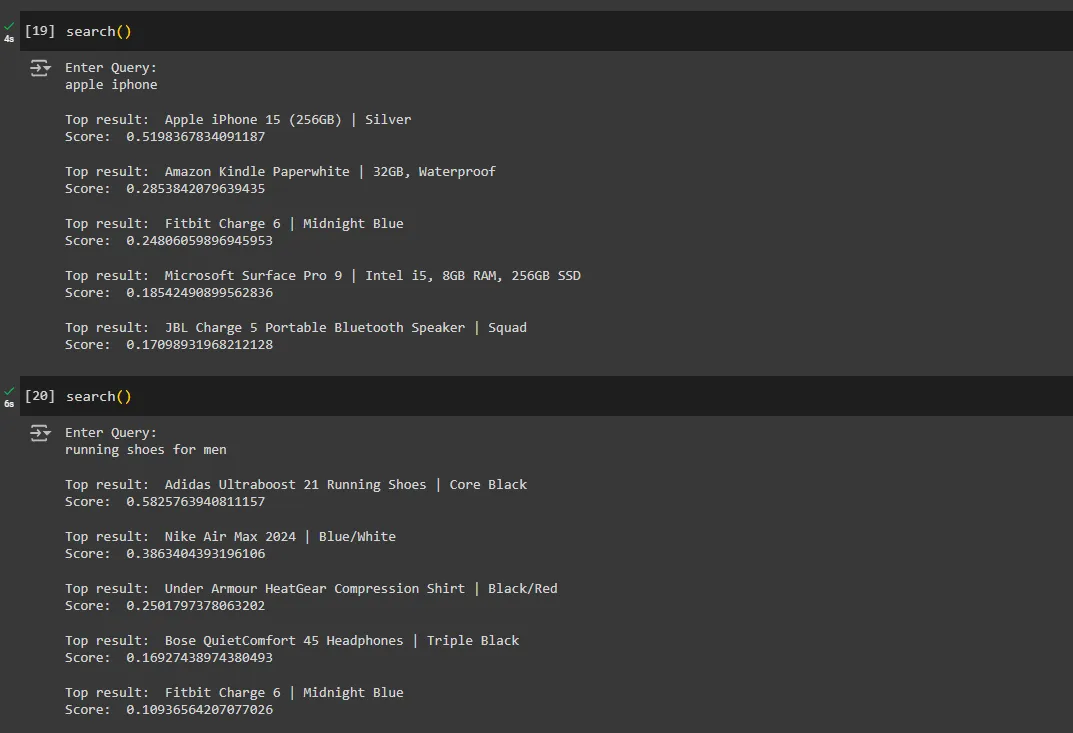1073x733 pixels.
Task: Click the output toggle icon for cell 19
Action: click(x=40, y=68)
